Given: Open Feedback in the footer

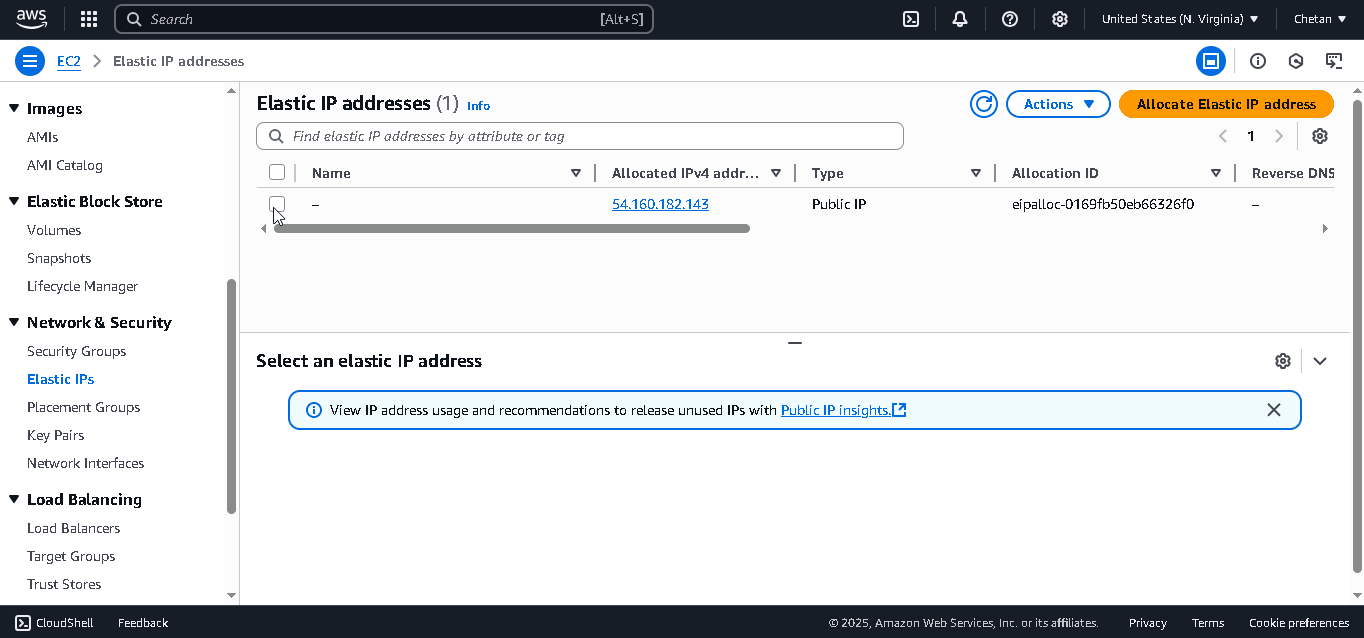Looking at the screenshot, I should click(143, 622).
